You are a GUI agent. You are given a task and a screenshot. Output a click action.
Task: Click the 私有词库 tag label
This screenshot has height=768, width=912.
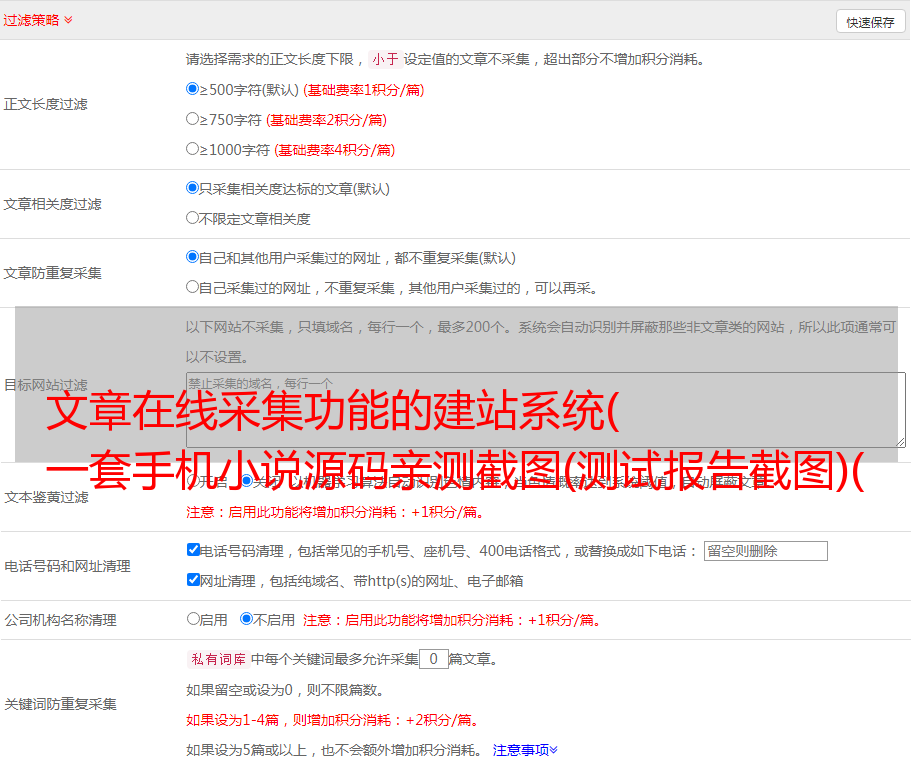pos(217,659)
